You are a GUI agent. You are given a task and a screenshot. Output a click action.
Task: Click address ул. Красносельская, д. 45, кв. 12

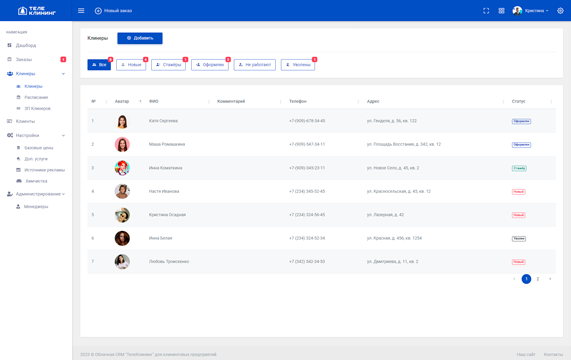(399, 191)
